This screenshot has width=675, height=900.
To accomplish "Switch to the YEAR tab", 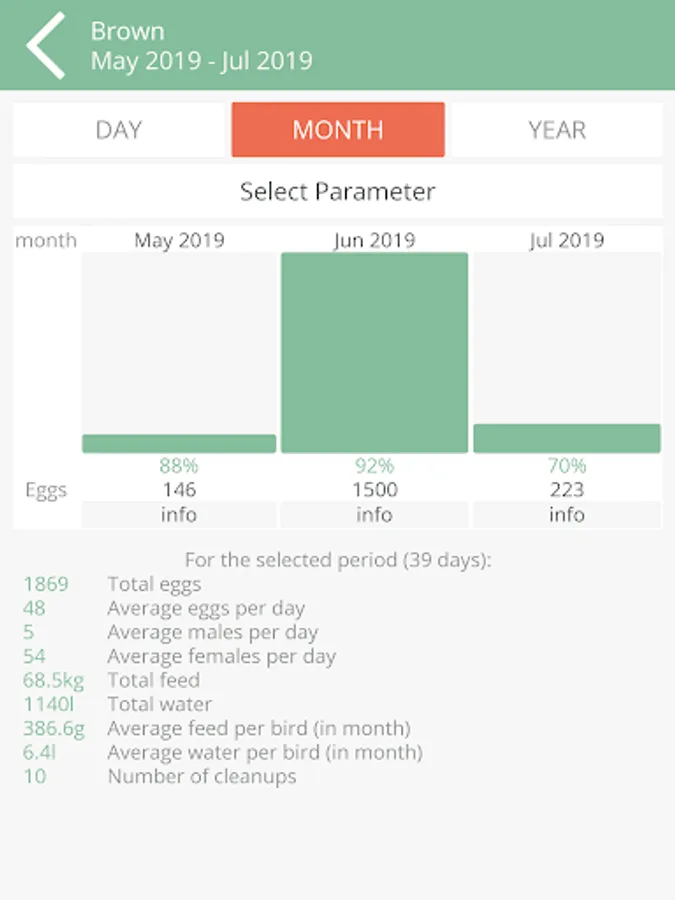I will (x=556, y=130).
